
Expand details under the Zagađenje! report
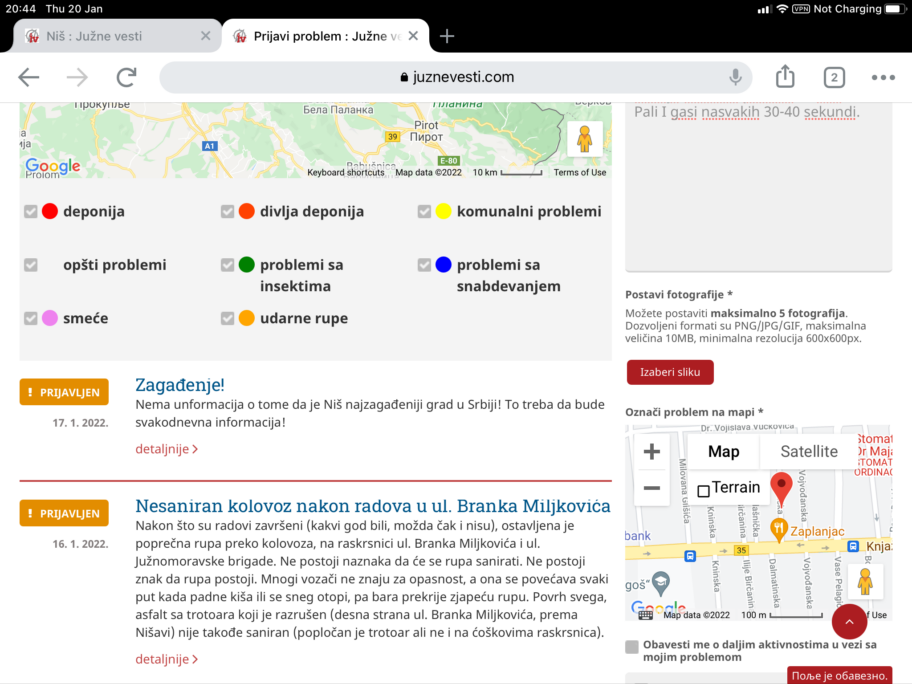pyautogui.click(x=166, y=449)
